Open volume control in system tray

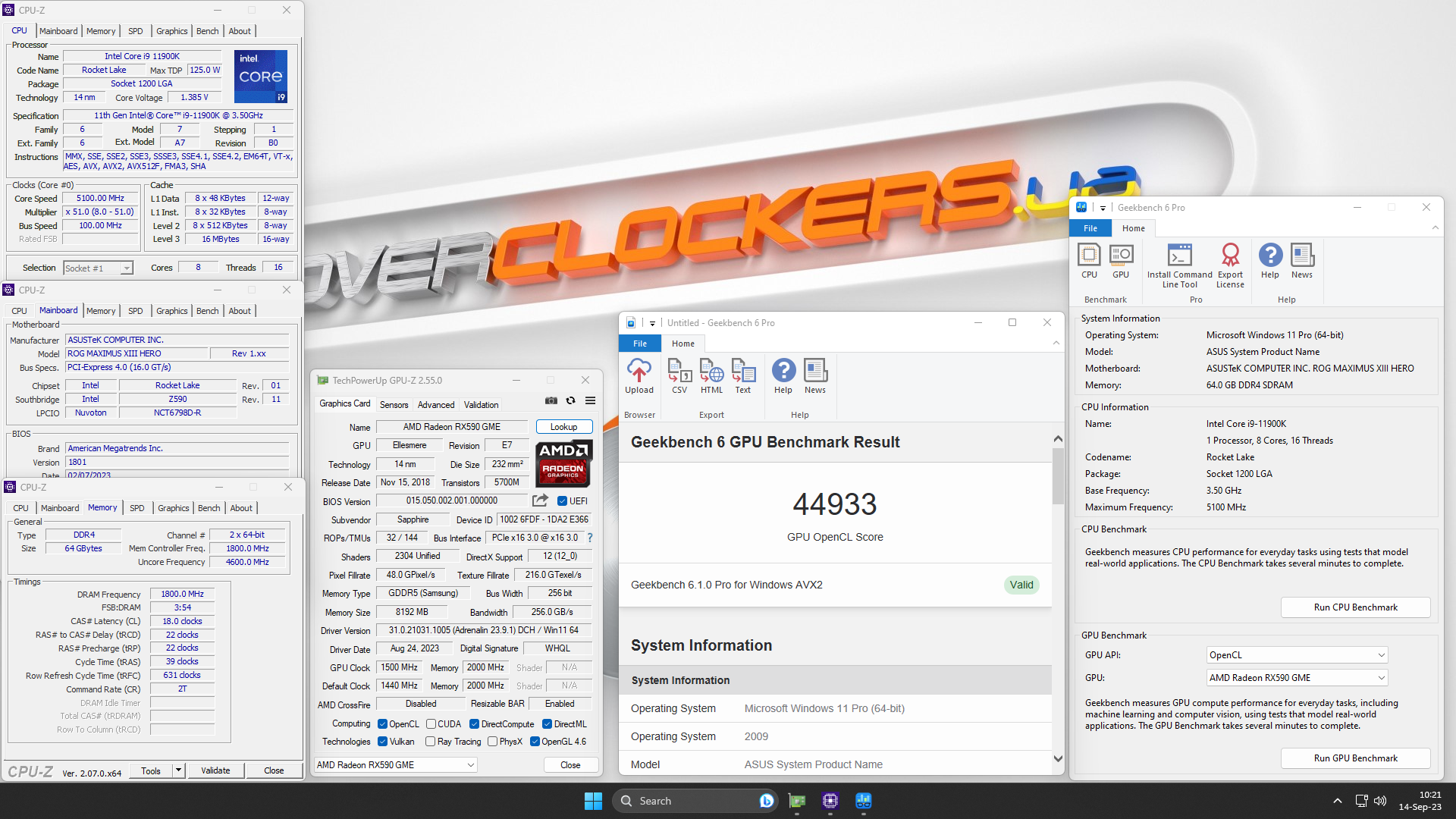[x=1380, y=801]
